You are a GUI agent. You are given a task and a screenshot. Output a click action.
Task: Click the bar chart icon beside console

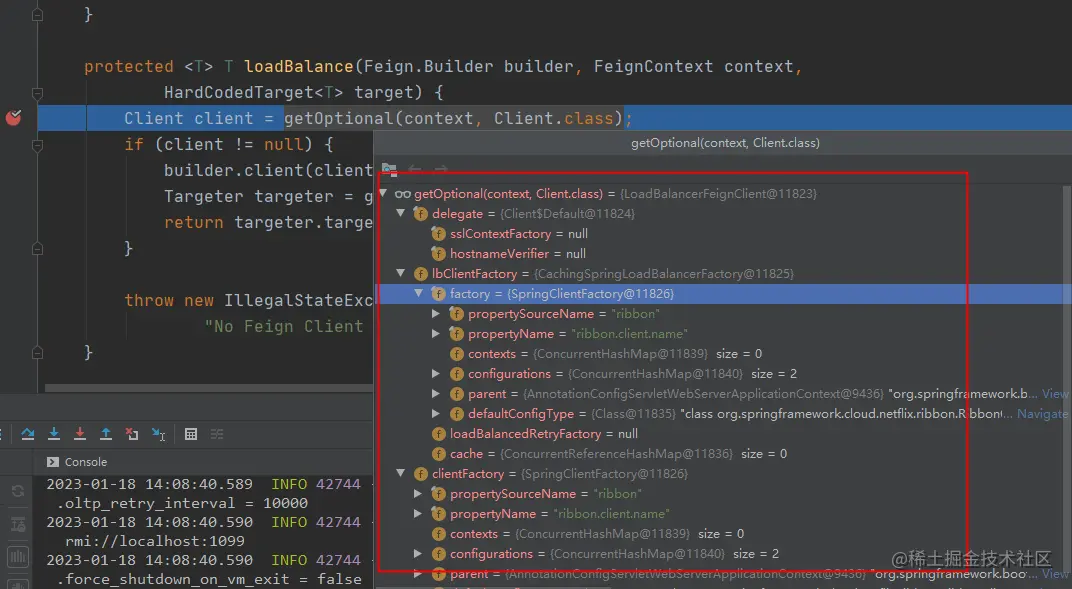(18, 556)
